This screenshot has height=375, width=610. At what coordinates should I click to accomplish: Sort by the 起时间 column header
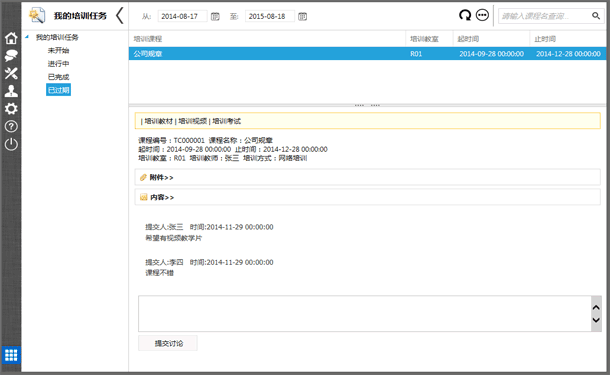click(x=491, y=39)
